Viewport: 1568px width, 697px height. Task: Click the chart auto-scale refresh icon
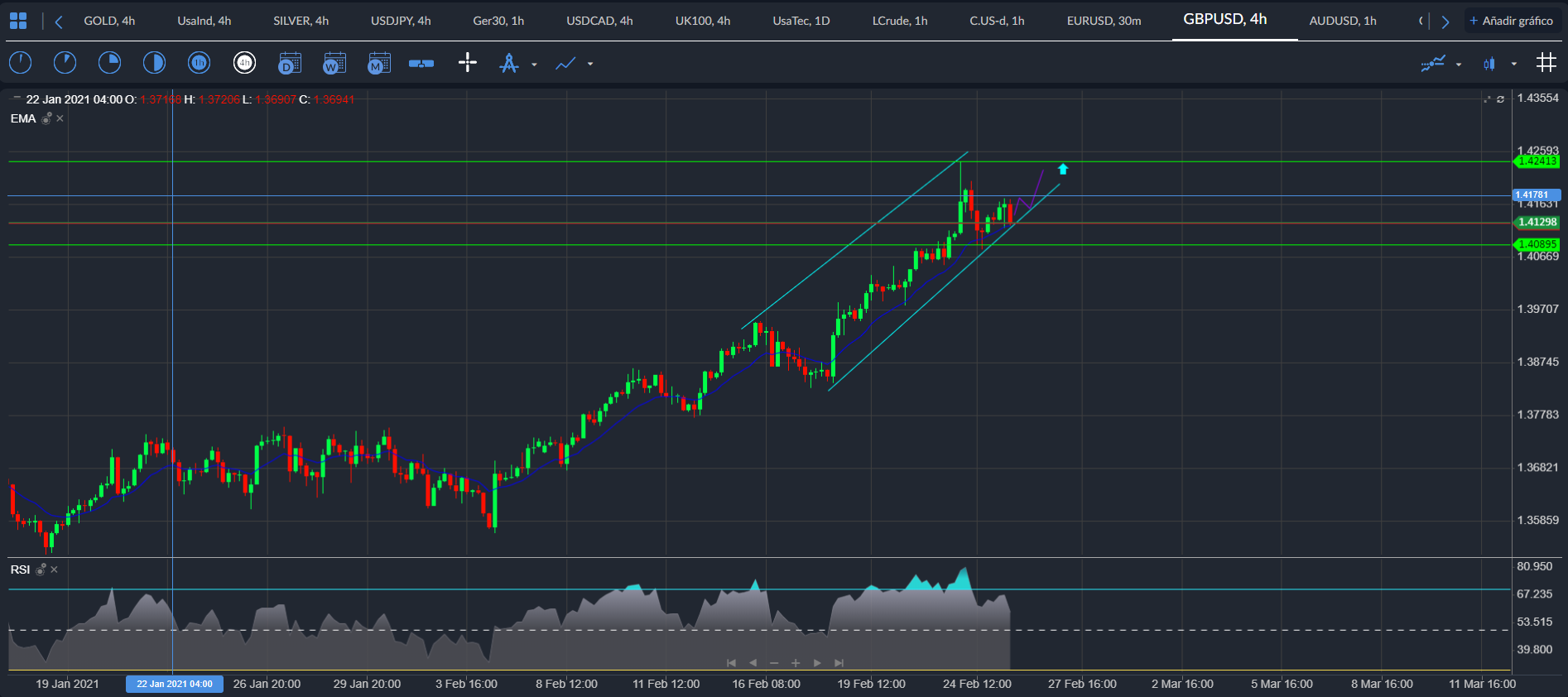tap(1500, 99)
